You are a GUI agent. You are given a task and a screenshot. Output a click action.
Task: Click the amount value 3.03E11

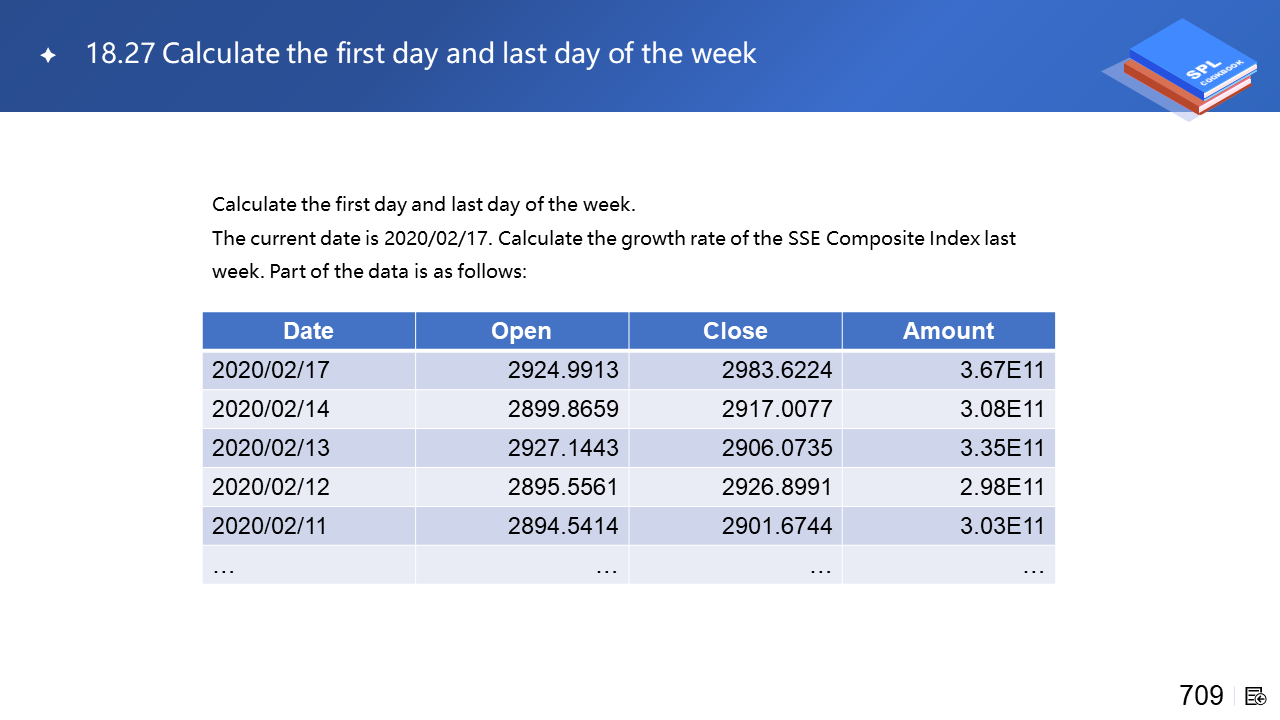click(1002, 526)
